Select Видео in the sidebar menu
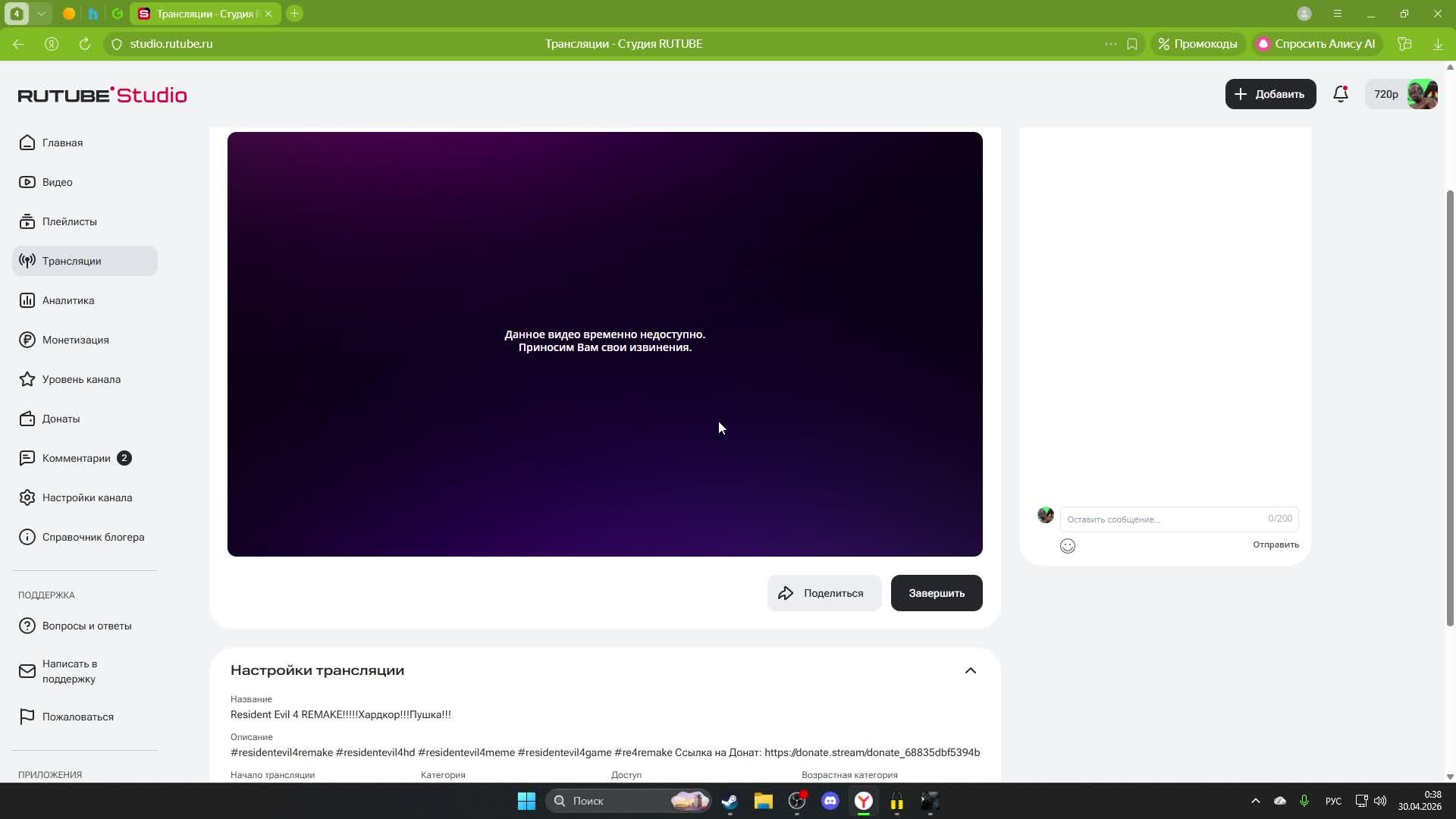 (x=57, y=182)
